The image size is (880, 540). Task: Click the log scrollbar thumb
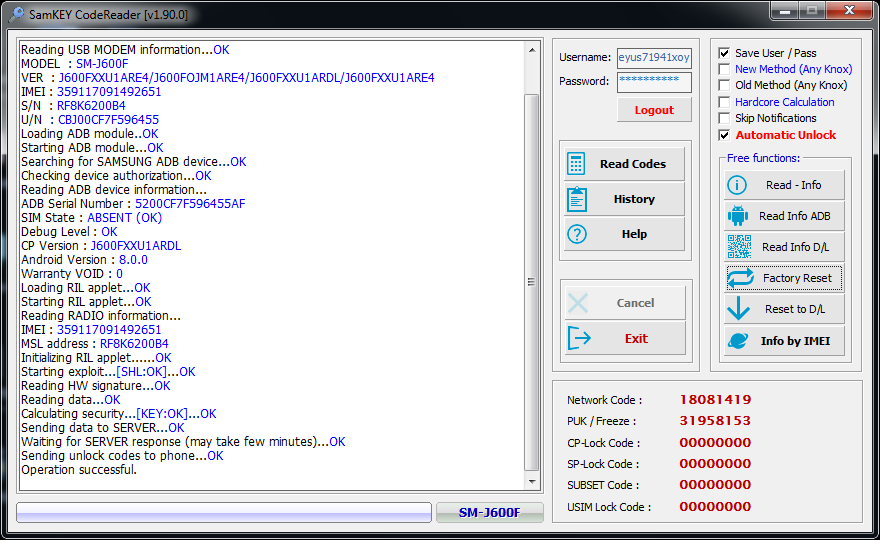point(531,282)
